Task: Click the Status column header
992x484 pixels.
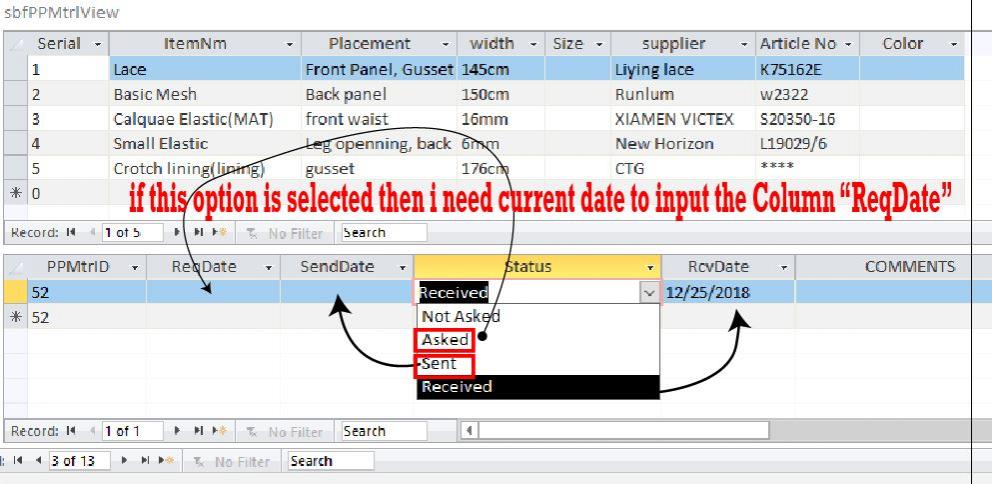Action: pos(538,267)
